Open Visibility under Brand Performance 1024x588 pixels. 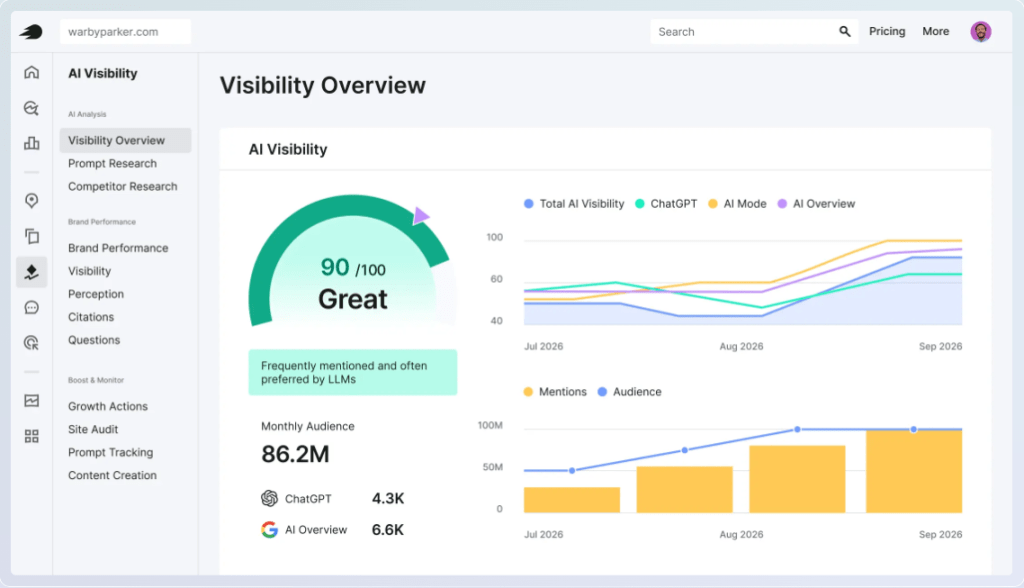point(89,271)
